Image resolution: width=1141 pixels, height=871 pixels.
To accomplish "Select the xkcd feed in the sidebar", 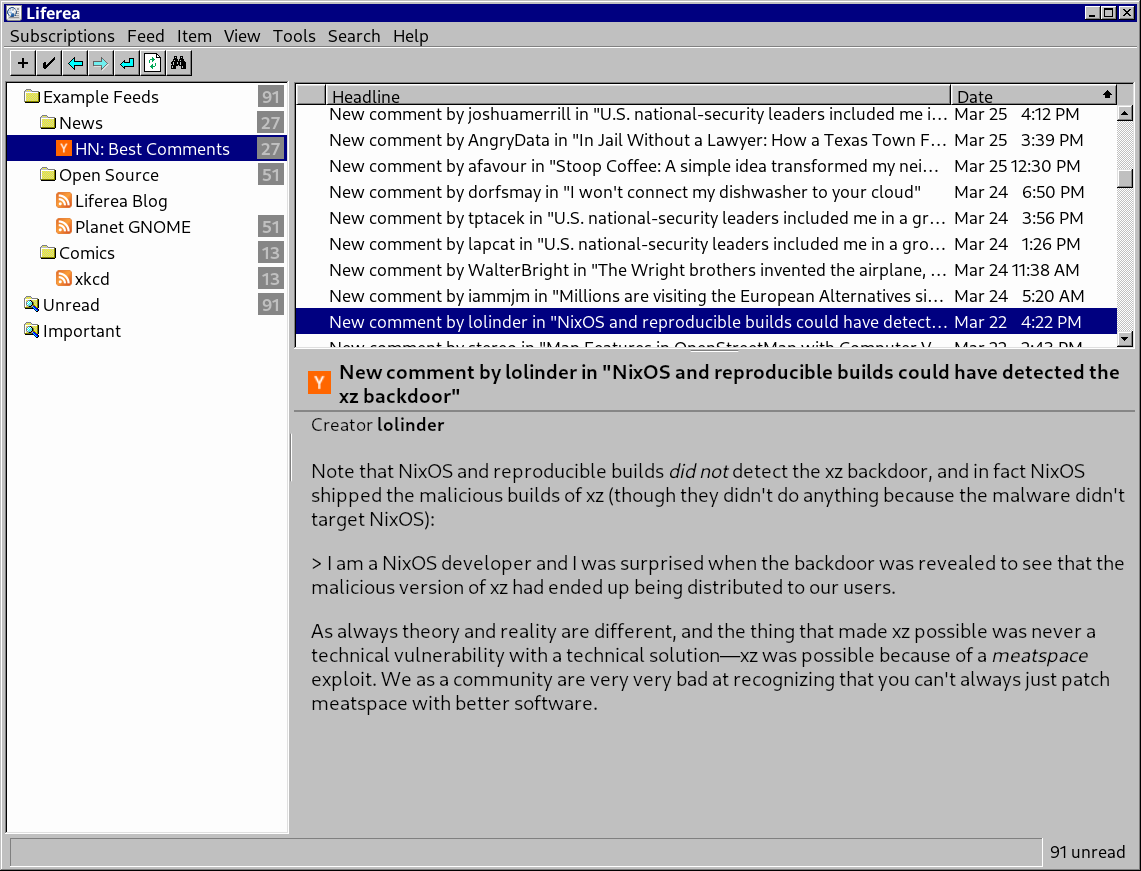I will pos(92,279).
